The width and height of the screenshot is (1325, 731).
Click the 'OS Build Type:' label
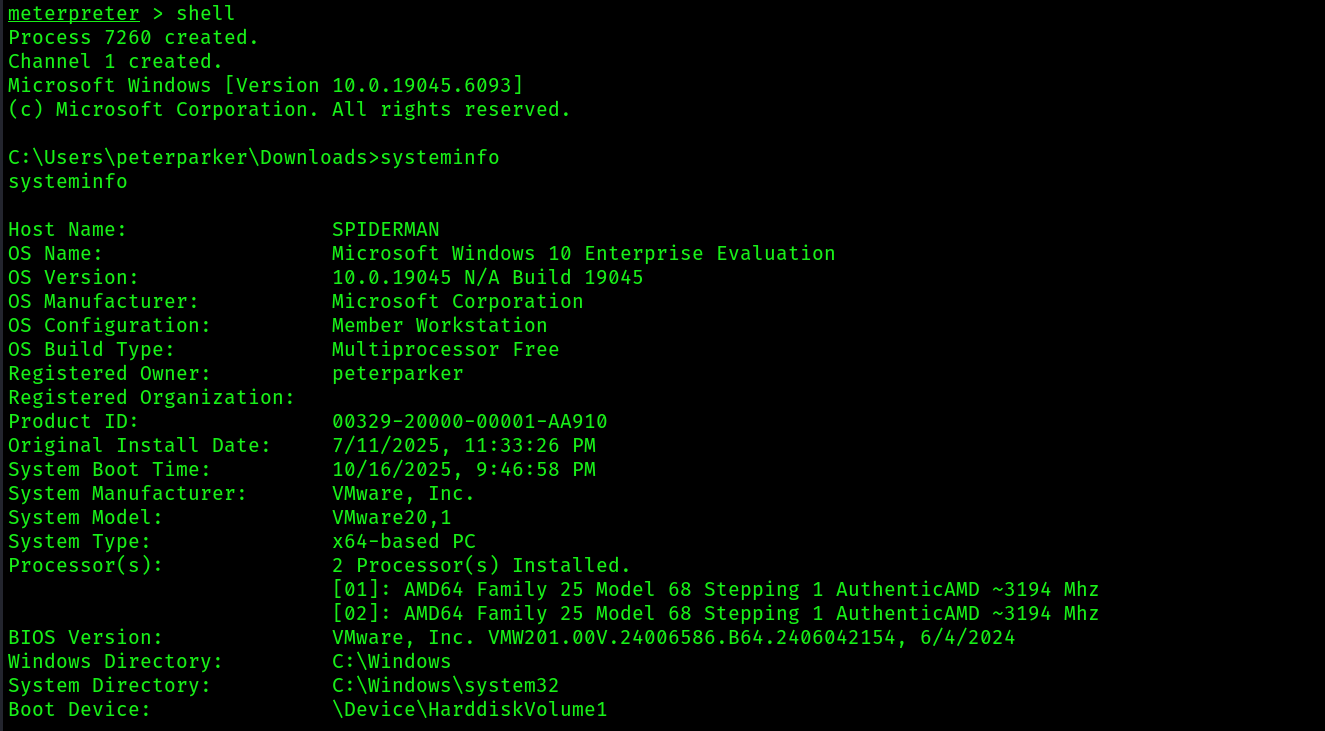tap(92, 350)
